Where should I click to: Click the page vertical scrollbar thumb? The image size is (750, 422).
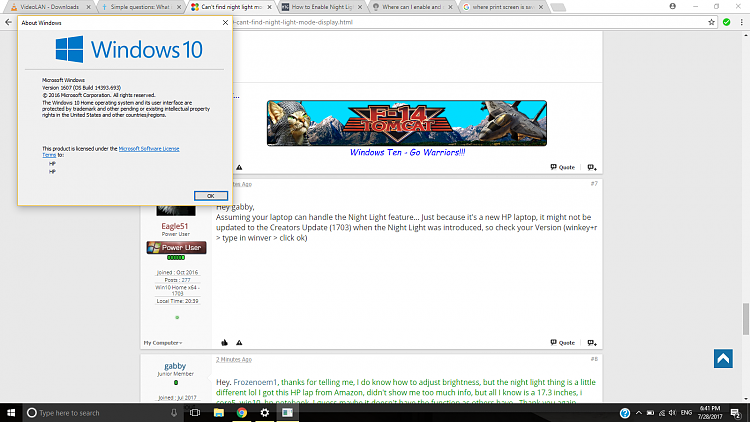(746, 319)
